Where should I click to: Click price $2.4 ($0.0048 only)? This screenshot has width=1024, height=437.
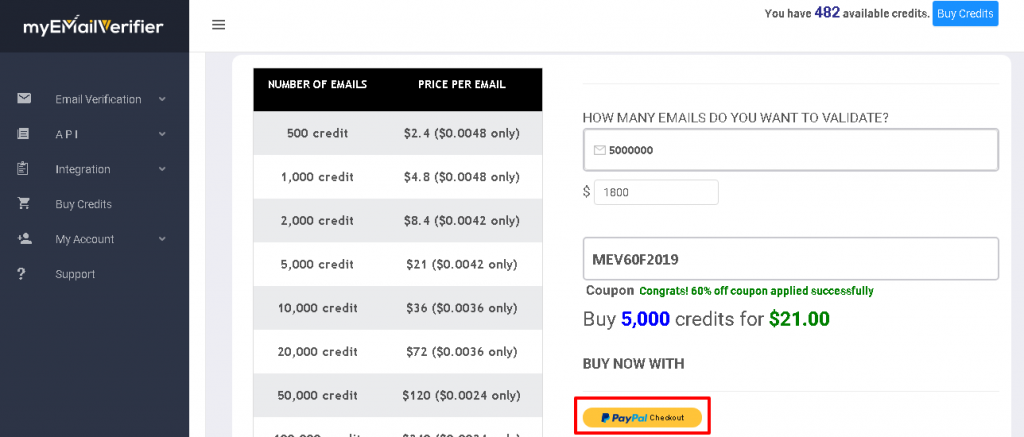tap(462, 133)
